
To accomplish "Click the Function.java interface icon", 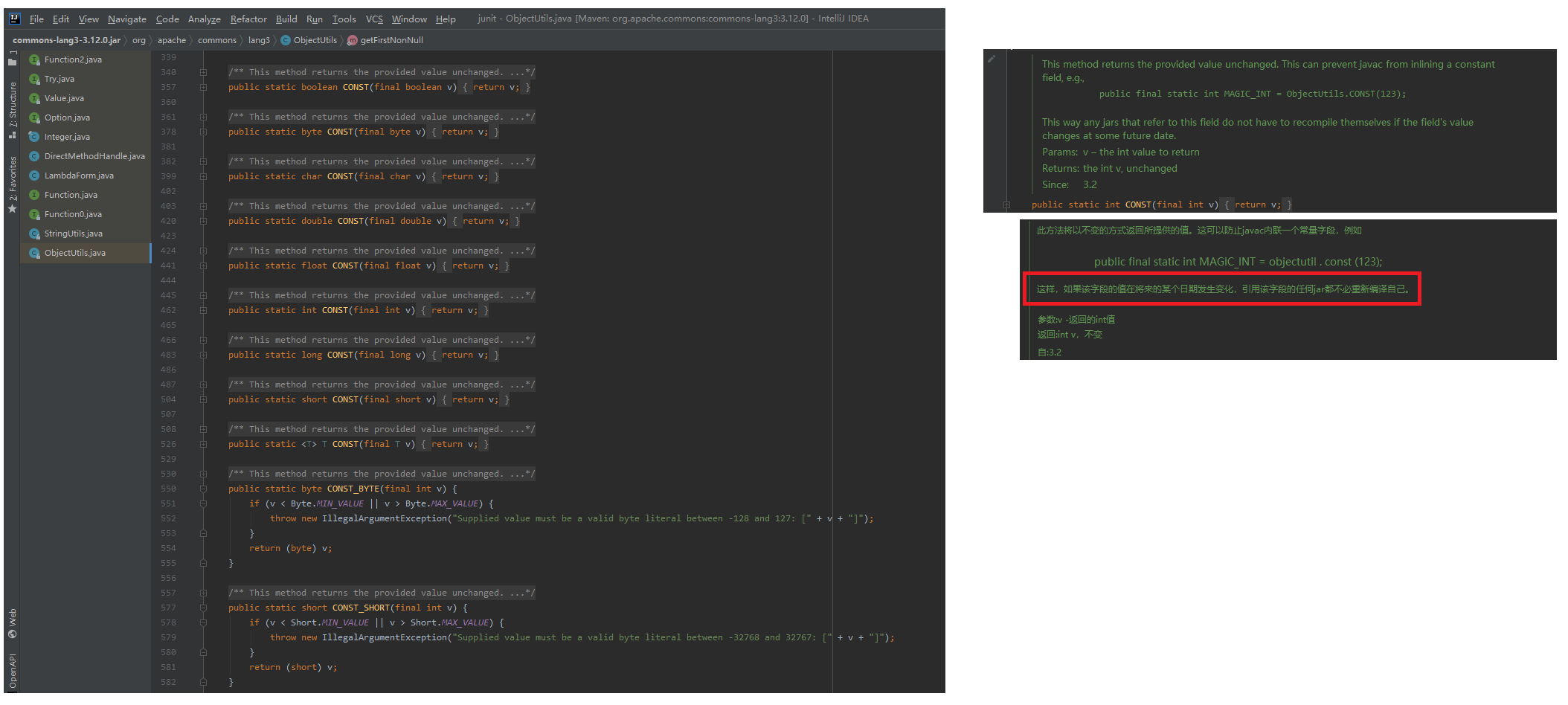I will coord(34,195).
